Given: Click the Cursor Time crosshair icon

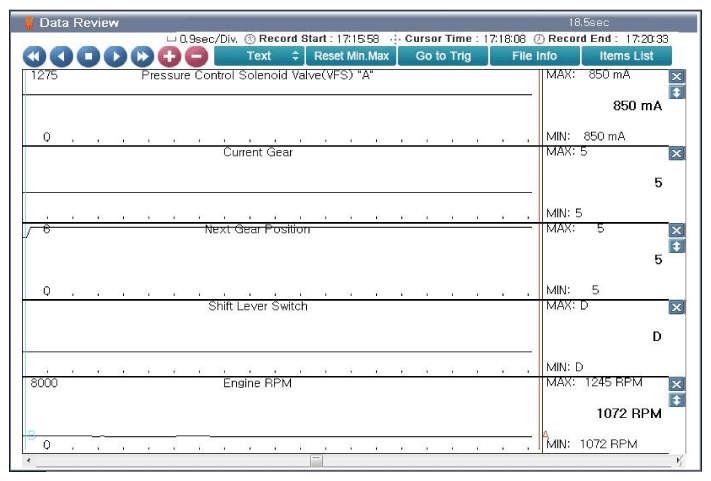Looking at the screenshot, I should (x=395, y=39).
